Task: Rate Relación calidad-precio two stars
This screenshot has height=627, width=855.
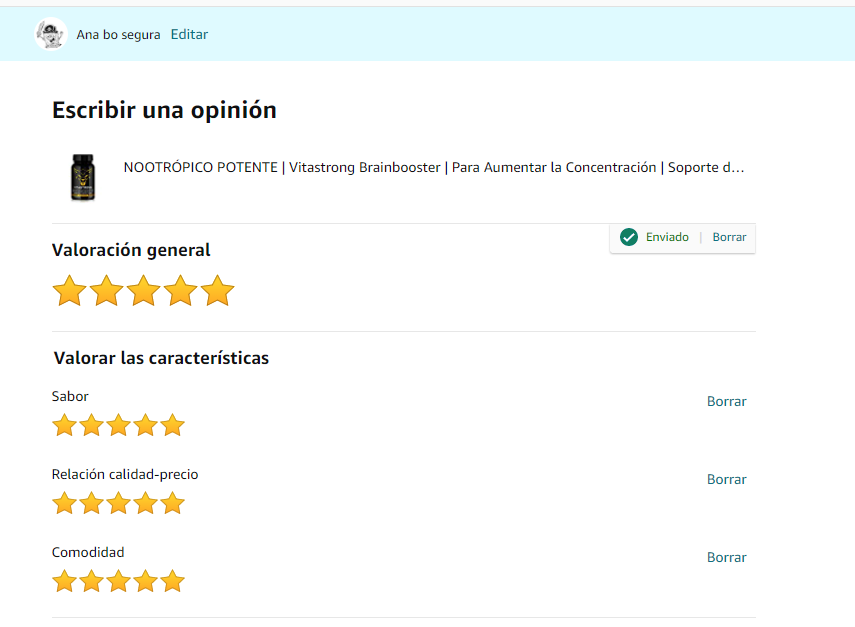Action: tap(92, 504)
